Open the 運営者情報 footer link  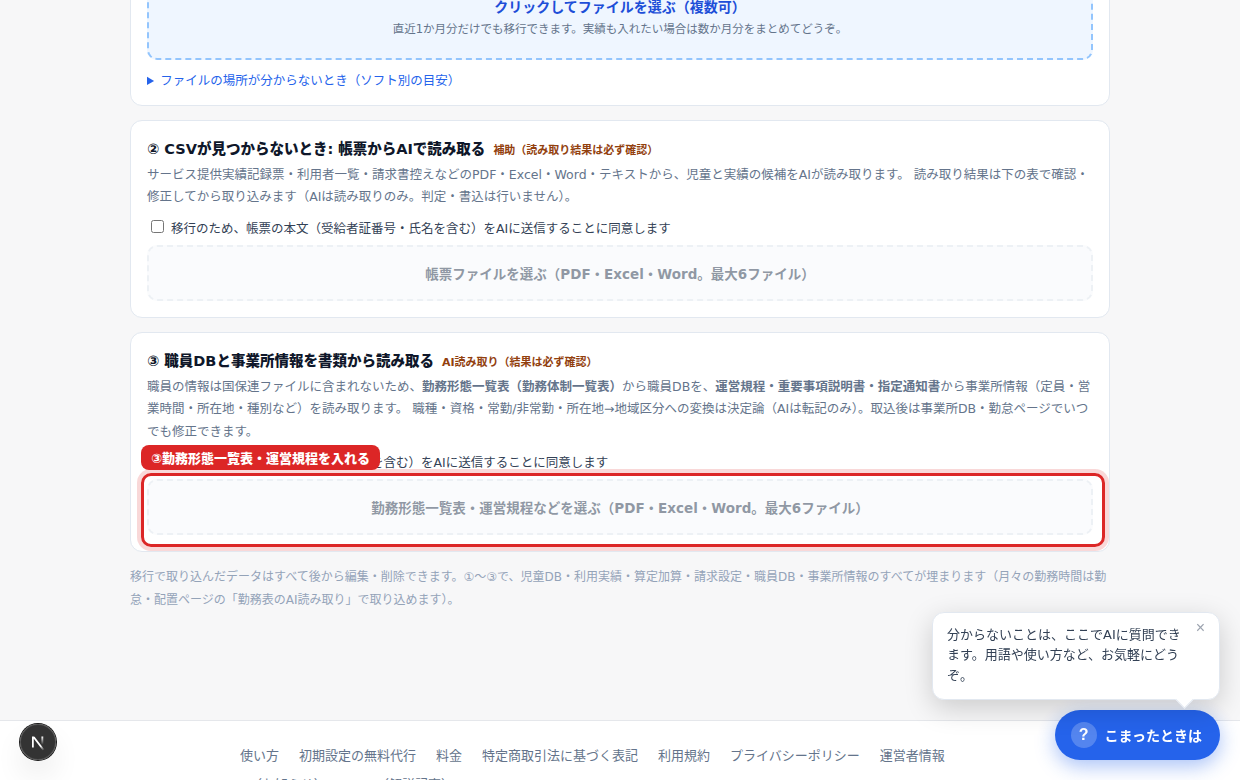pos(912,756)
